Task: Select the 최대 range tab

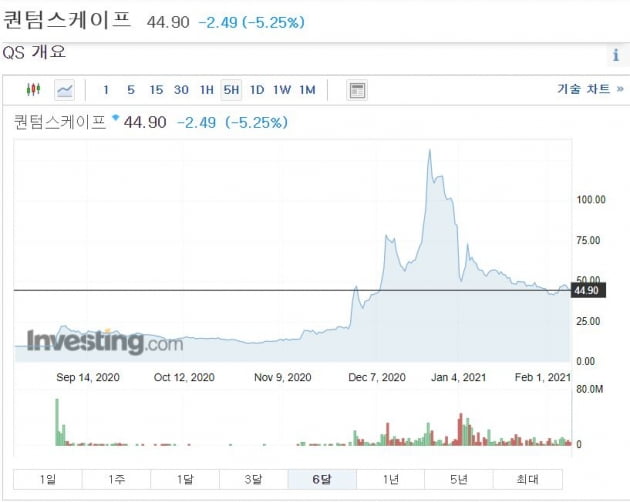Action: click(x=528, y=479)
